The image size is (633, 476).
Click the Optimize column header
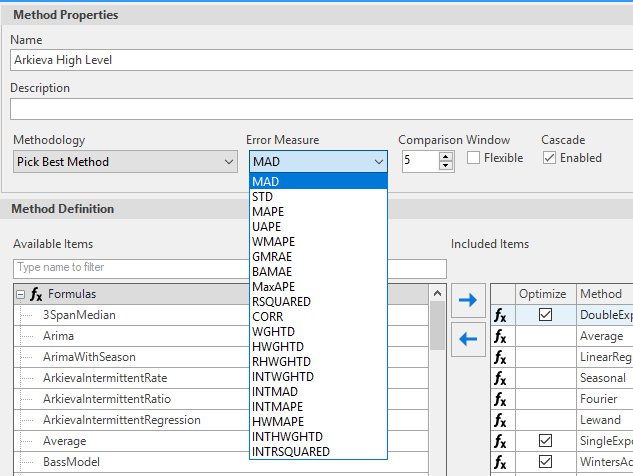(546, 294)
